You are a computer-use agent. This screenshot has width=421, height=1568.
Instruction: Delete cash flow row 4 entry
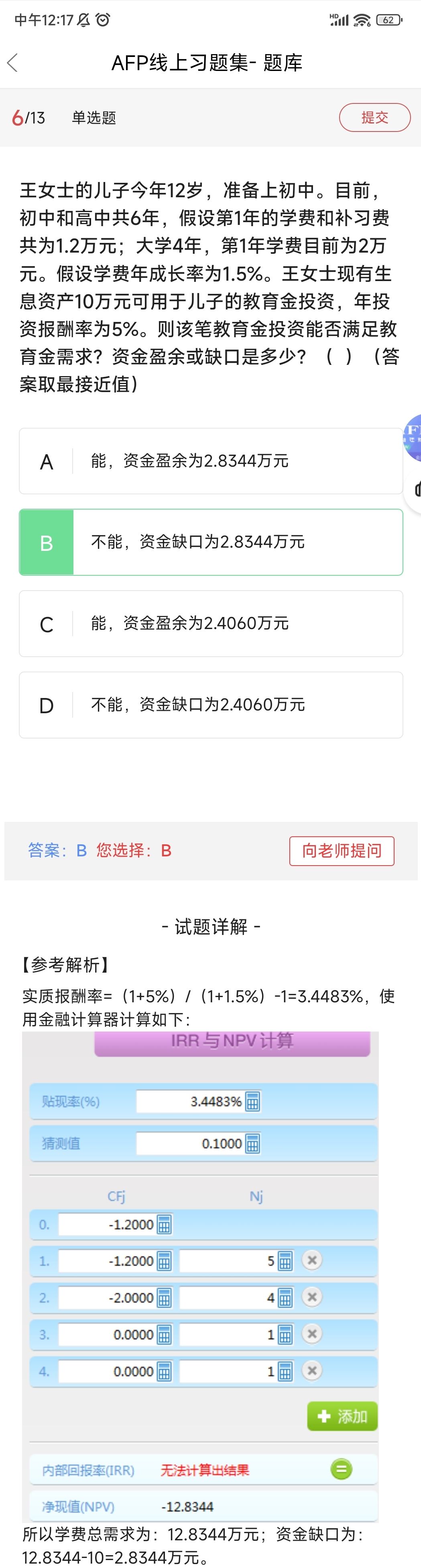312,1370
